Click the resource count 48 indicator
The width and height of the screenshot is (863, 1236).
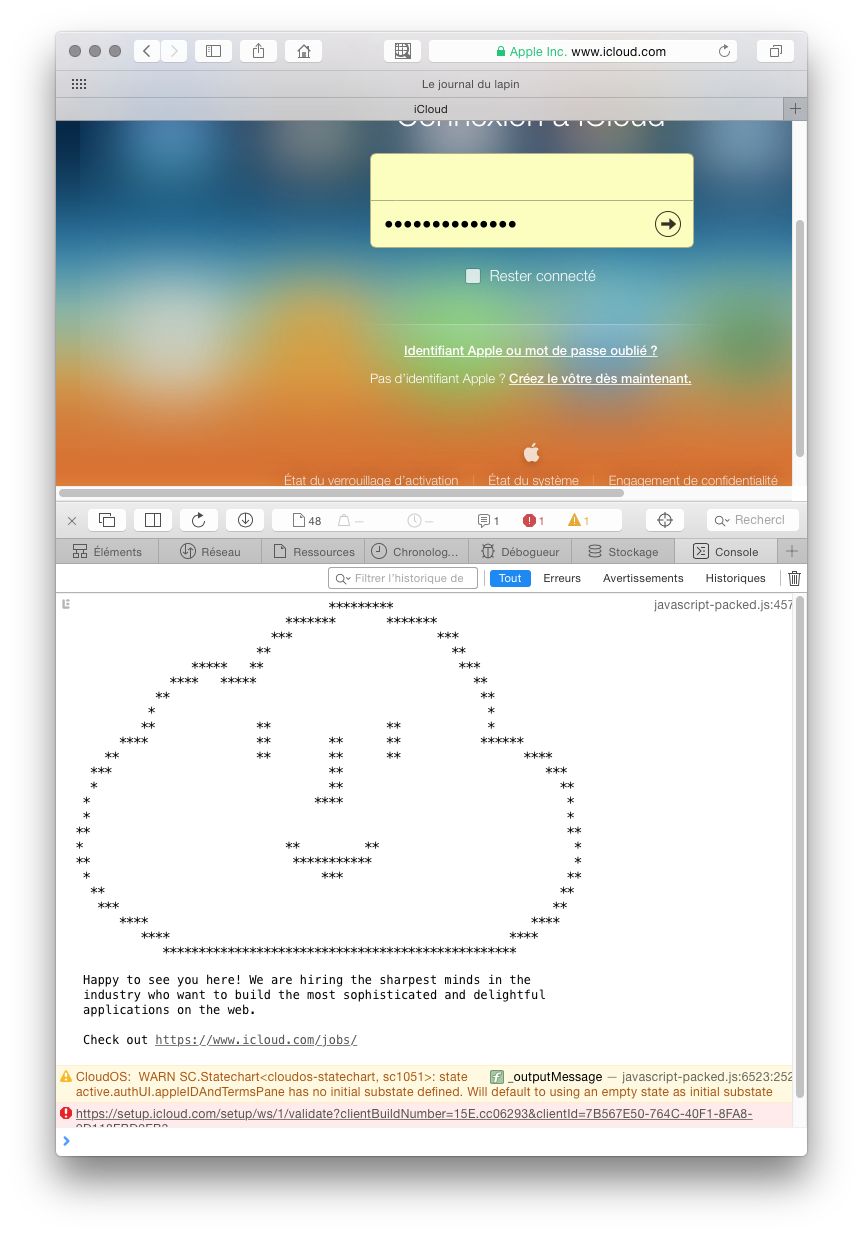(307, 521)
